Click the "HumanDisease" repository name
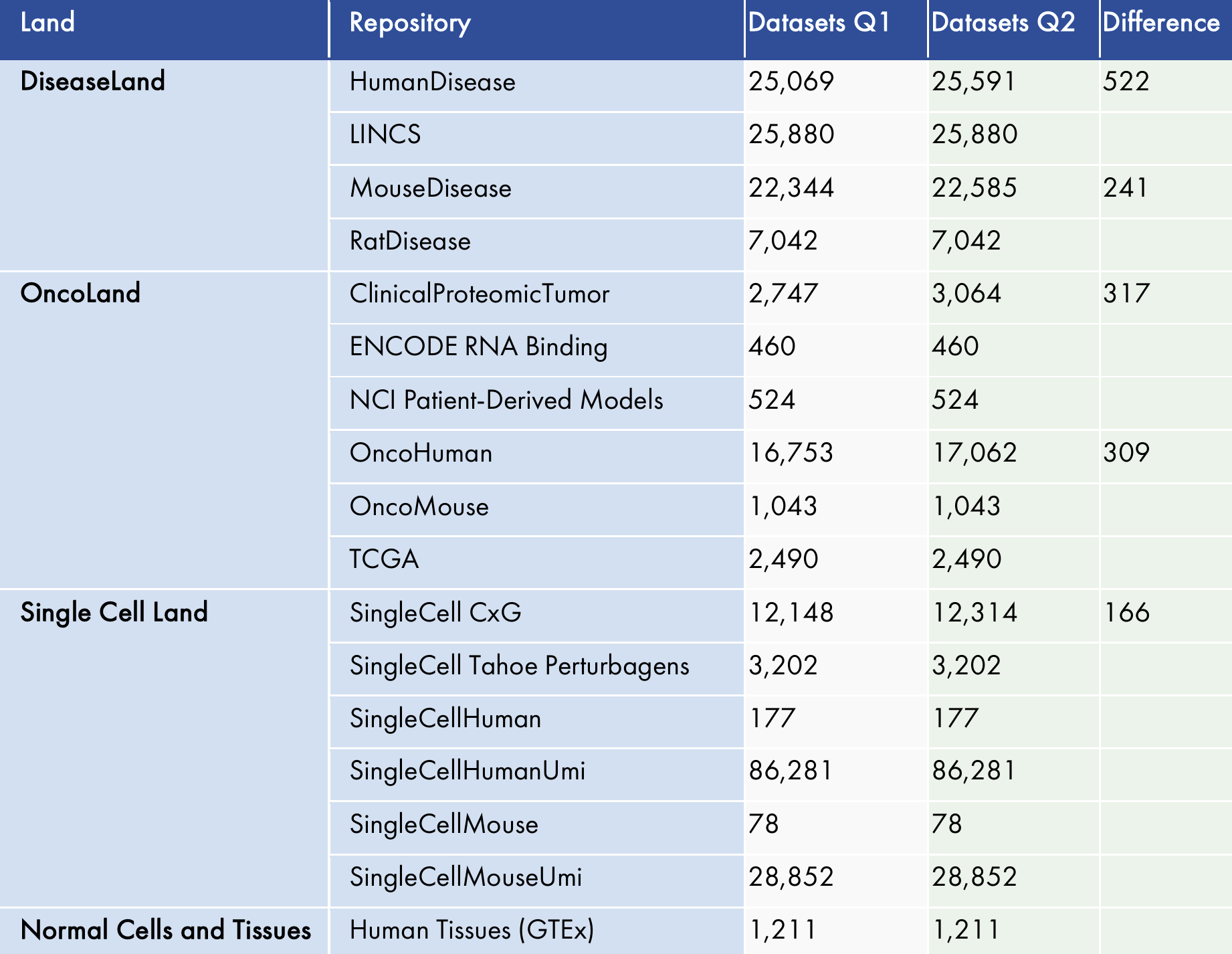 [433, 82]
